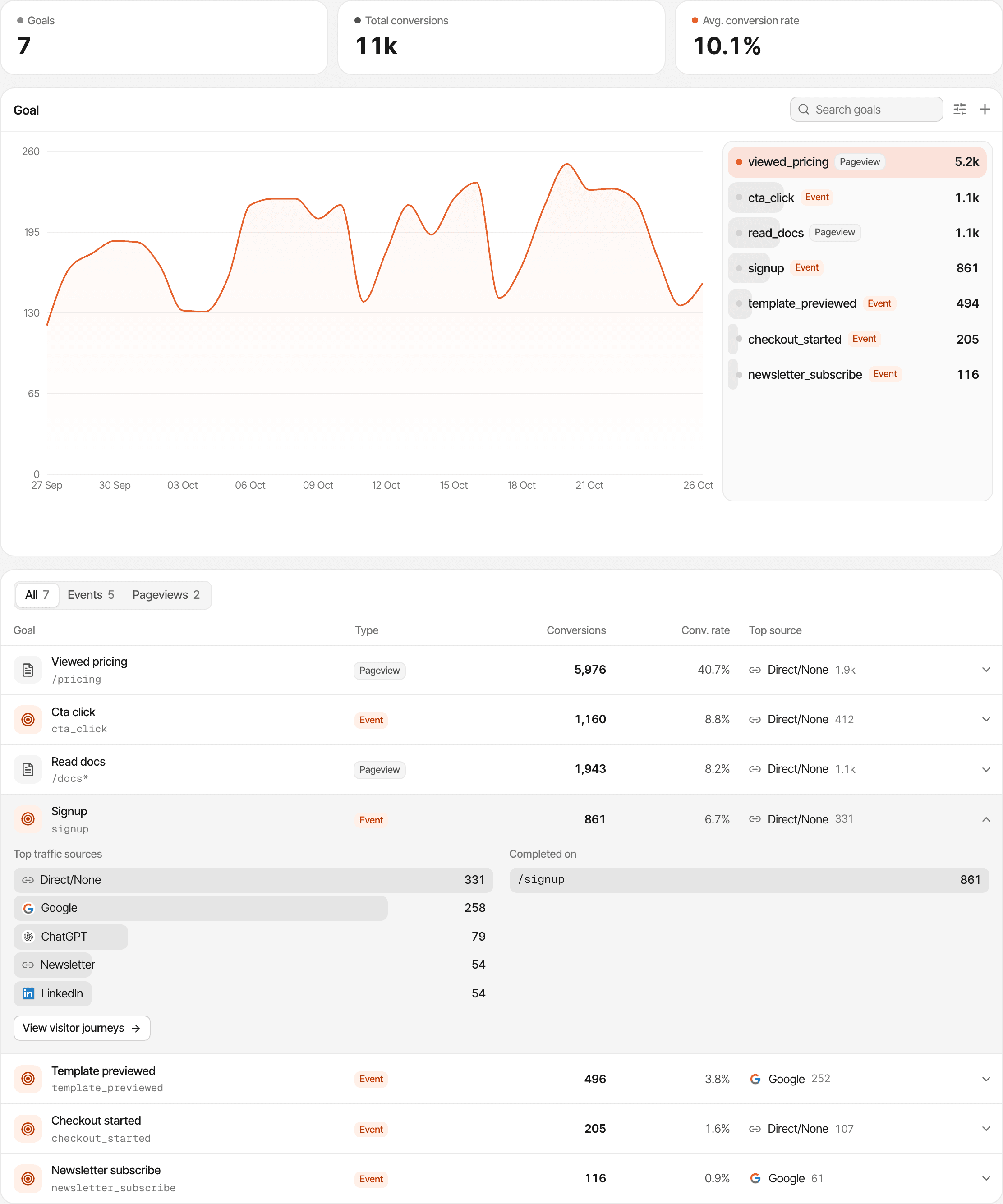This screenshot has height=1204, width=1003.
Task: Click Google icon in Newsletter subscribe row
Action: tap(755, 1179)
